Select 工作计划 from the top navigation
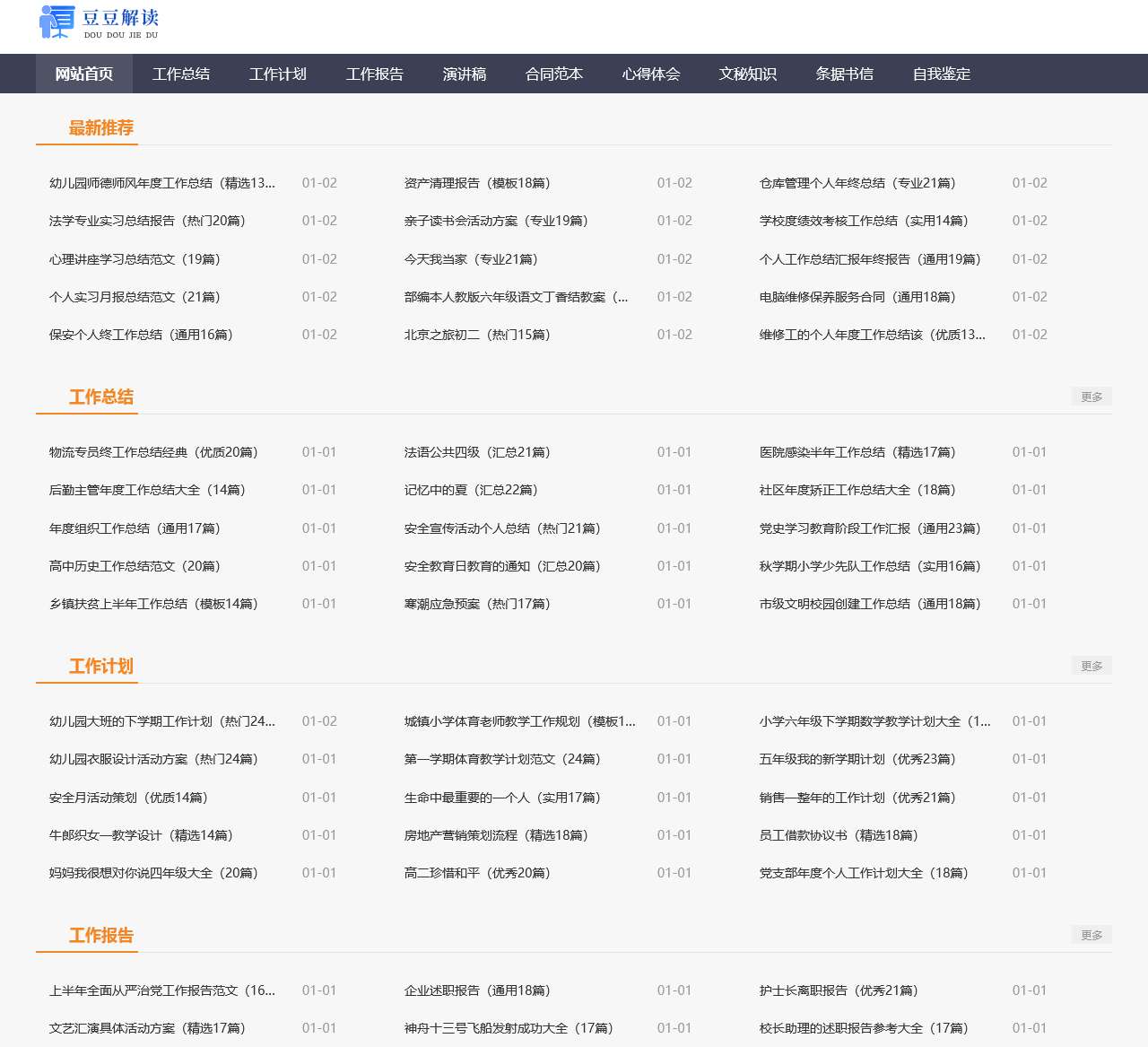 (277, 74)
